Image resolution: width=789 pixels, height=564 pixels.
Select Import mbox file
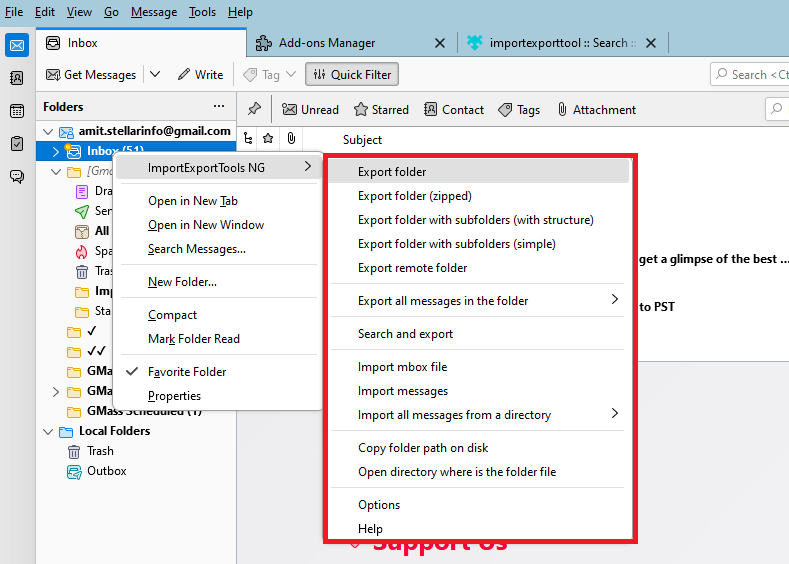[x=479, y=367]
